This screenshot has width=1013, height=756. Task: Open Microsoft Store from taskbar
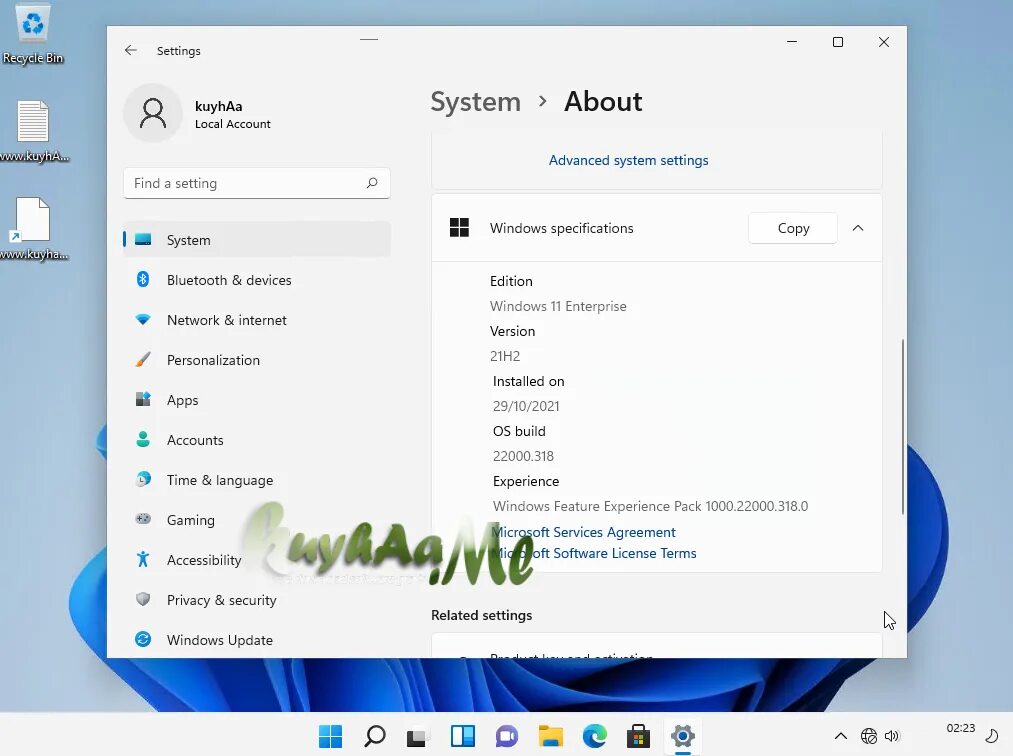[638, 736]
